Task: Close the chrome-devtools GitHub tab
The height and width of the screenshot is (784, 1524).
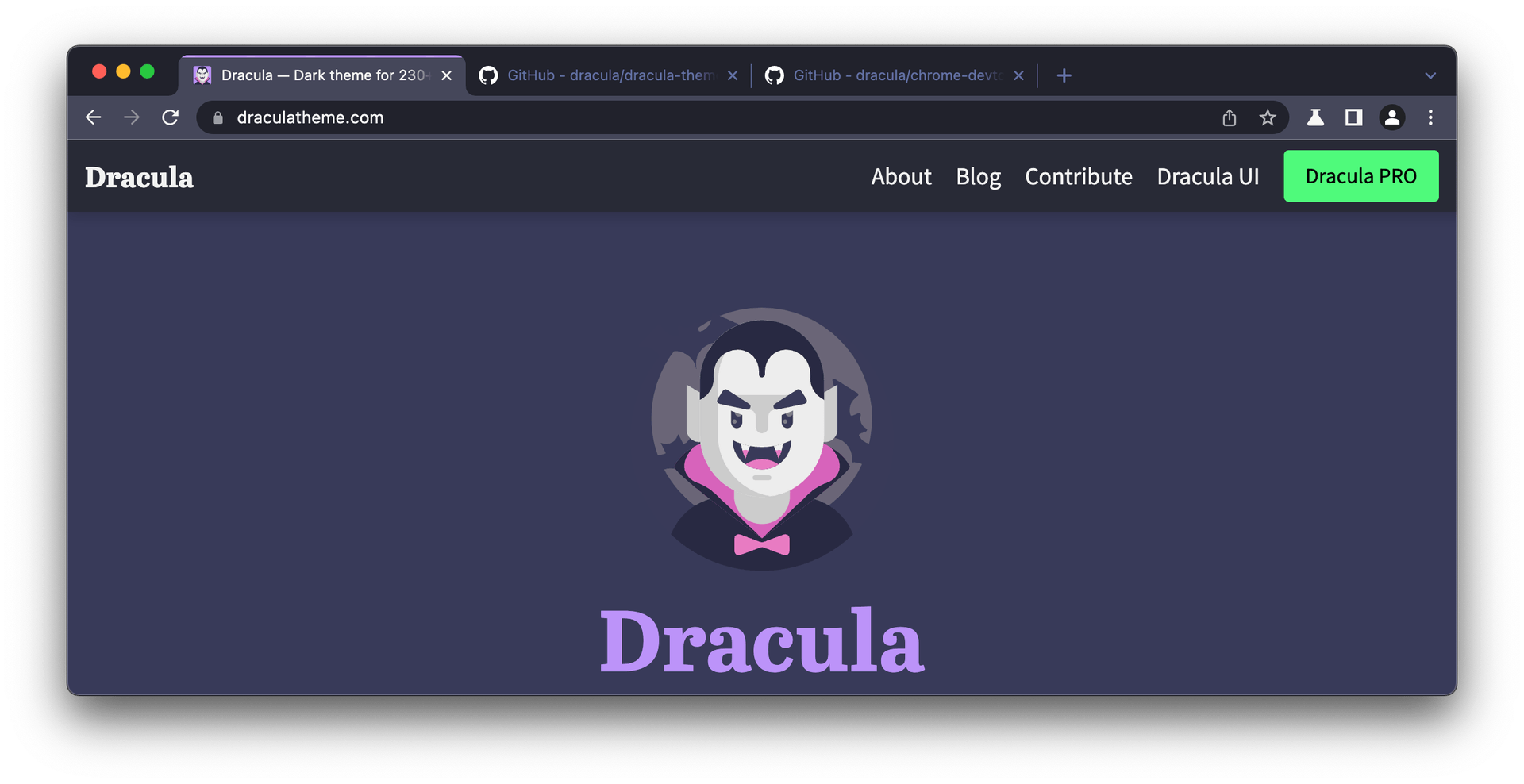Action: [1018, 75]
